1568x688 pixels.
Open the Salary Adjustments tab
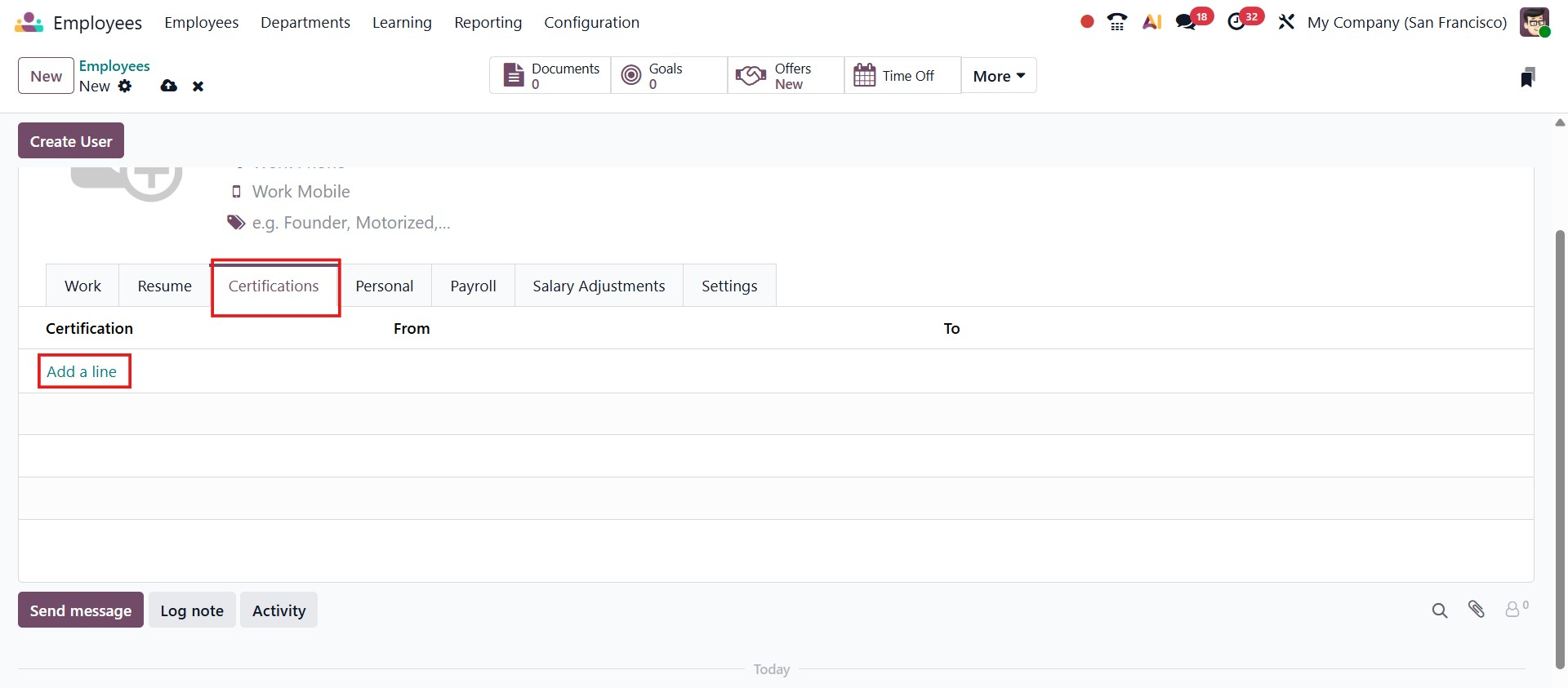(x=599, y=286)
